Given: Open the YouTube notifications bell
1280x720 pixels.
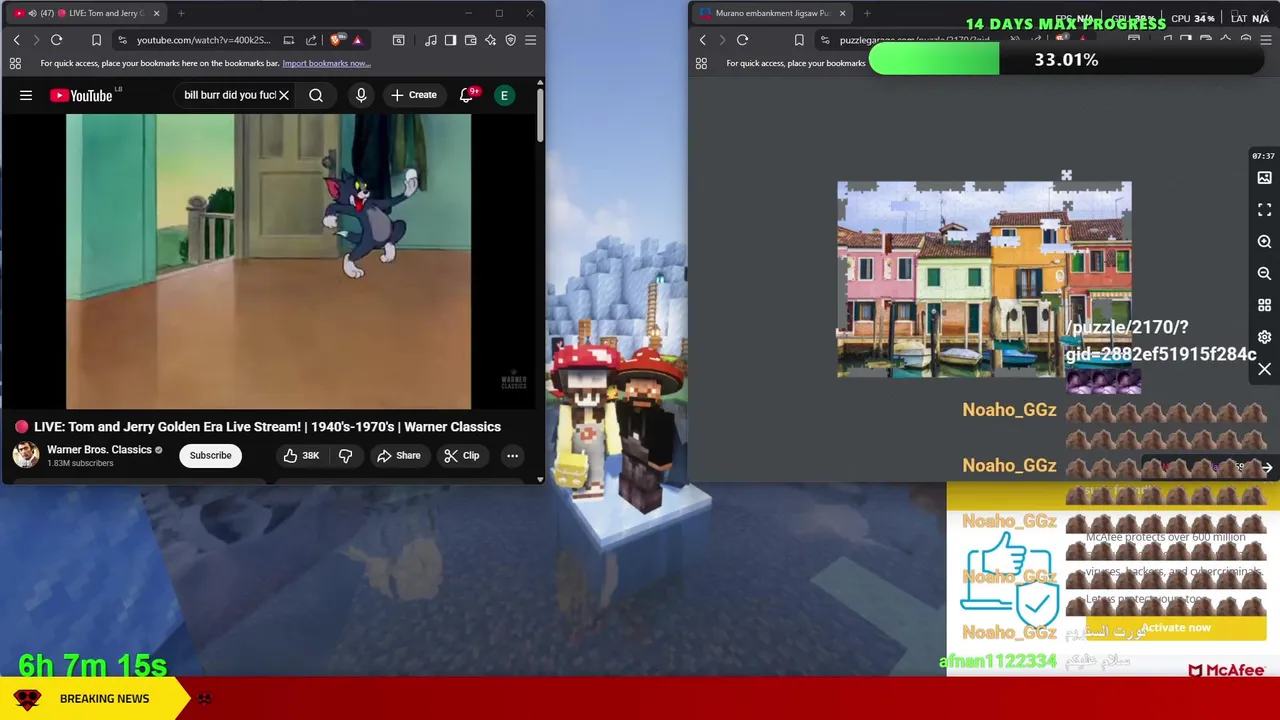Looking at the screenshot, I should [466, 95].
